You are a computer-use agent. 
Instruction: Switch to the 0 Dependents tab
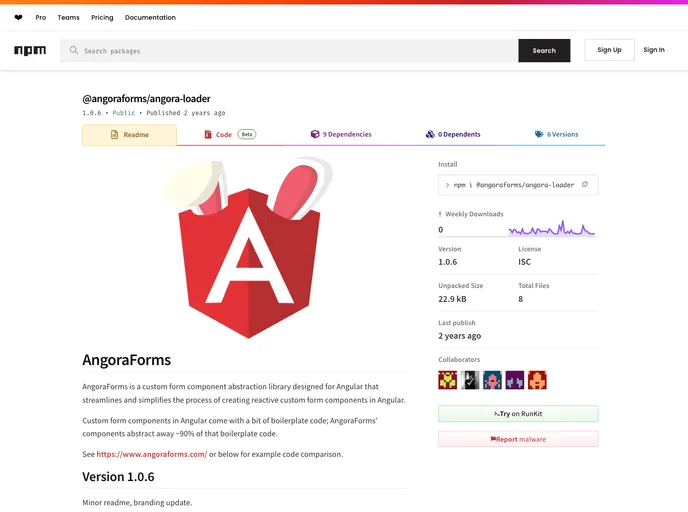pyautogui.click(x=453, y=135)
